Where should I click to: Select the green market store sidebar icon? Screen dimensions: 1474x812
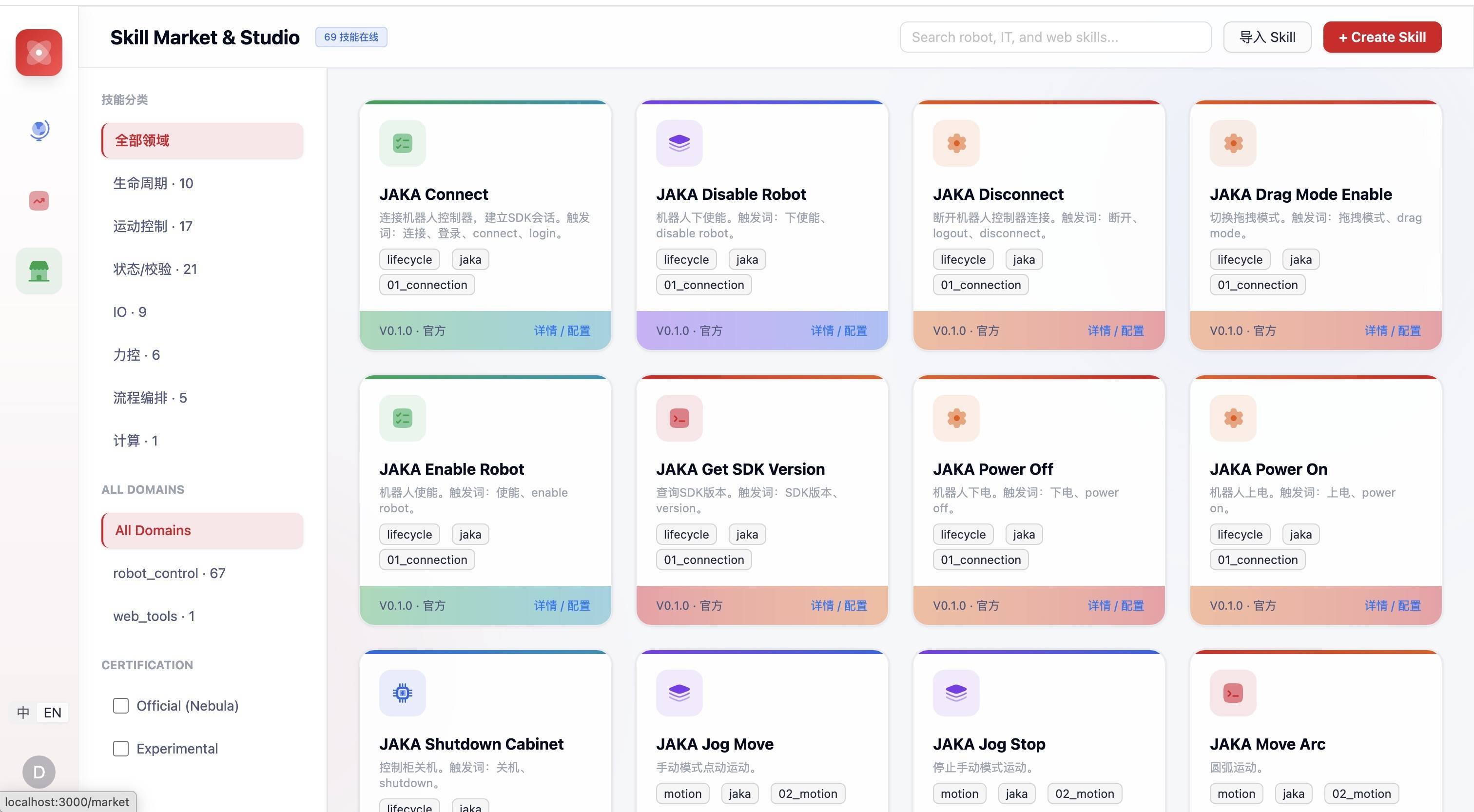(x=39, y=271)
